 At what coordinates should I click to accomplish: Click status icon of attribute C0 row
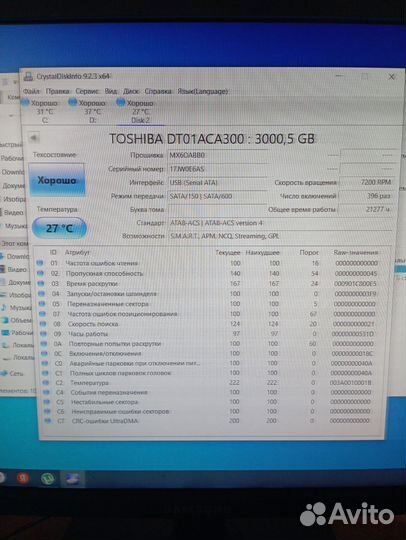tap(45, 363)
